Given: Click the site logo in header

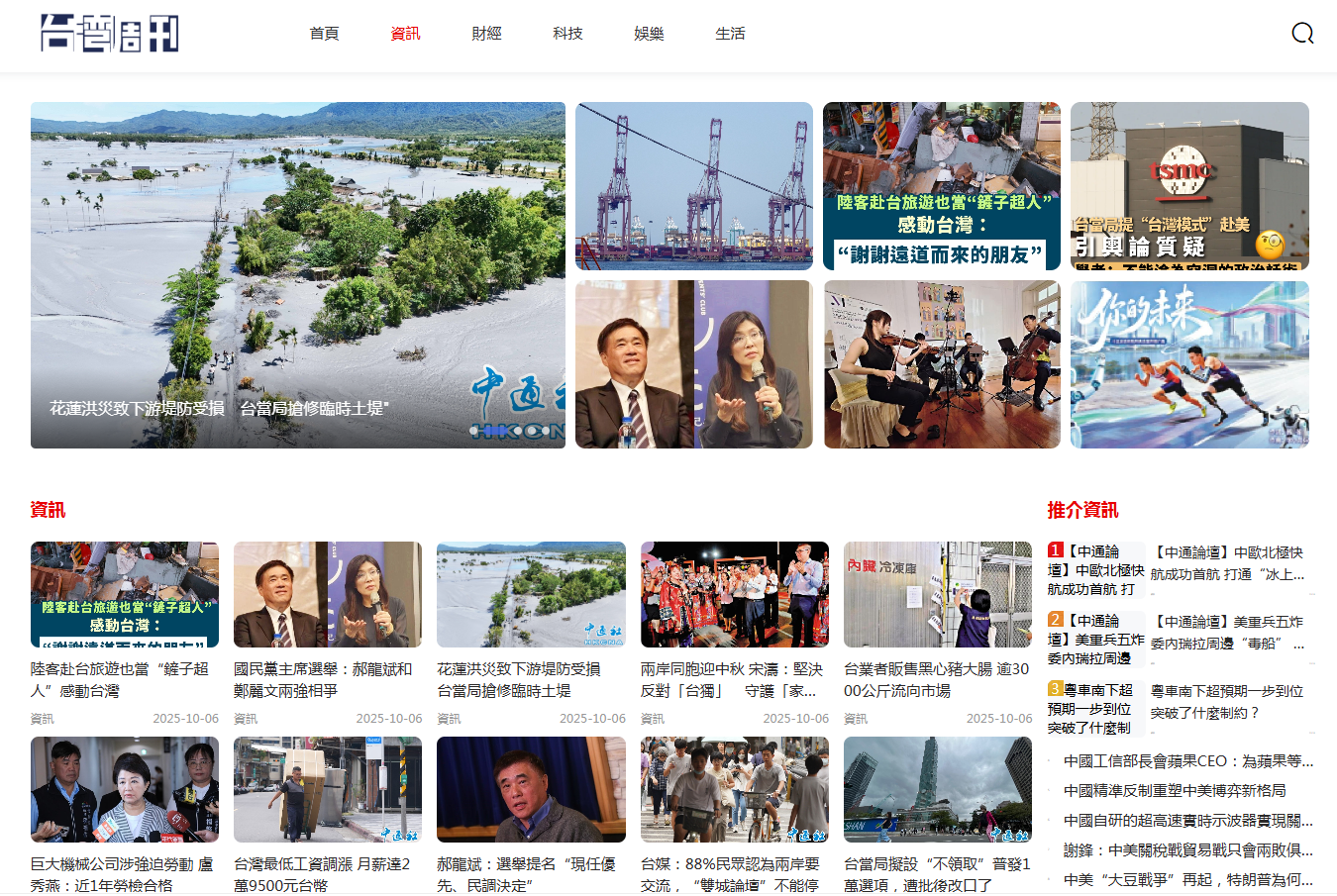Looking at the screenshot, I should pos(109,34).
